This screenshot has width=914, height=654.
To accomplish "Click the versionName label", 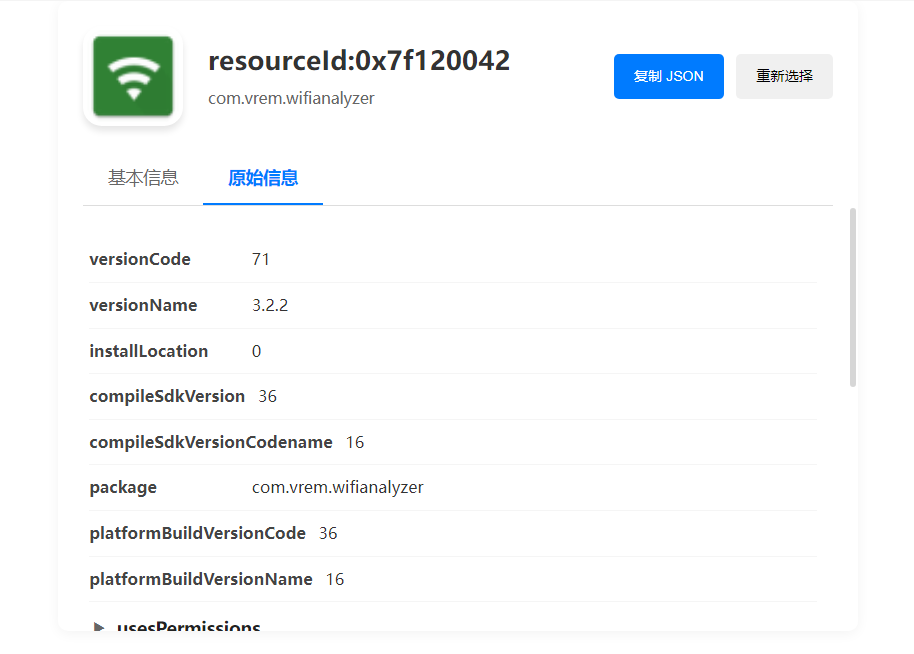I will 143,305.
